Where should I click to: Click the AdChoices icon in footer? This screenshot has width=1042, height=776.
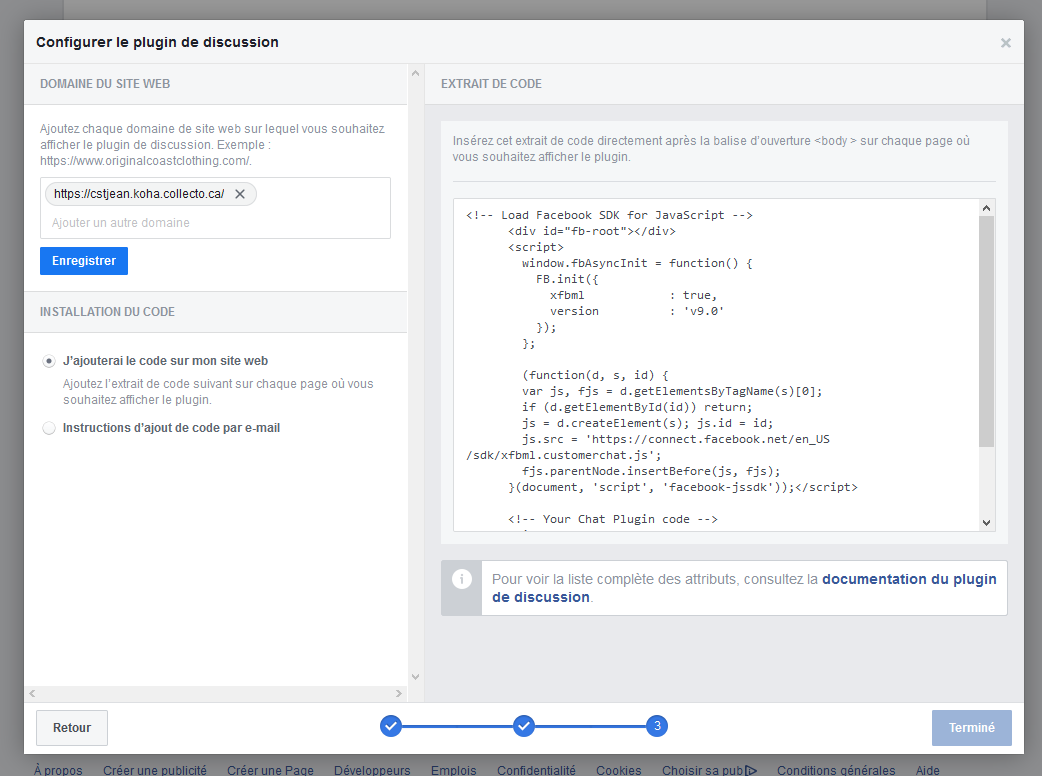[751, 771]
